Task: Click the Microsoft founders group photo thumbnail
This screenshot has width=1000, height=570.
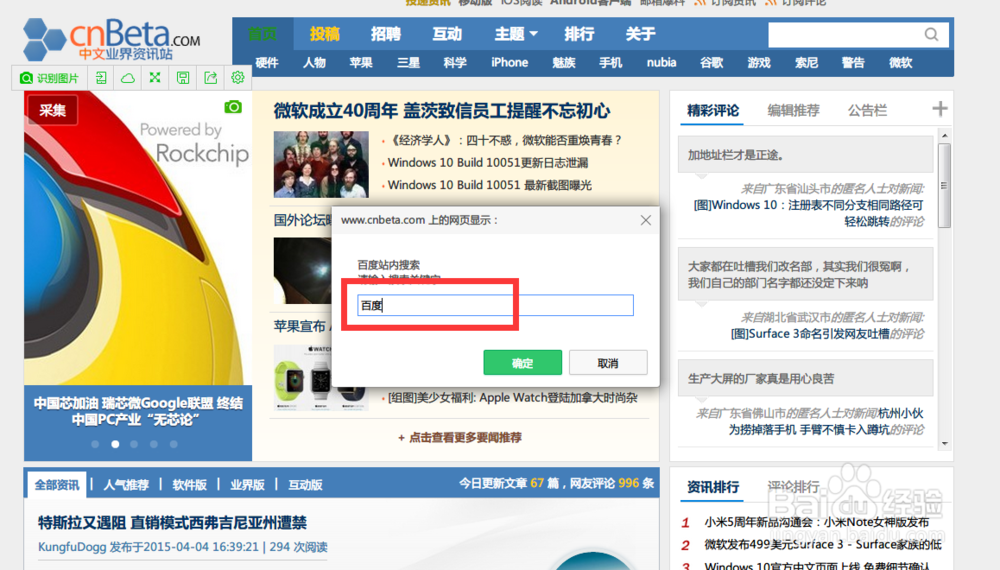Action: click(321, 164)
